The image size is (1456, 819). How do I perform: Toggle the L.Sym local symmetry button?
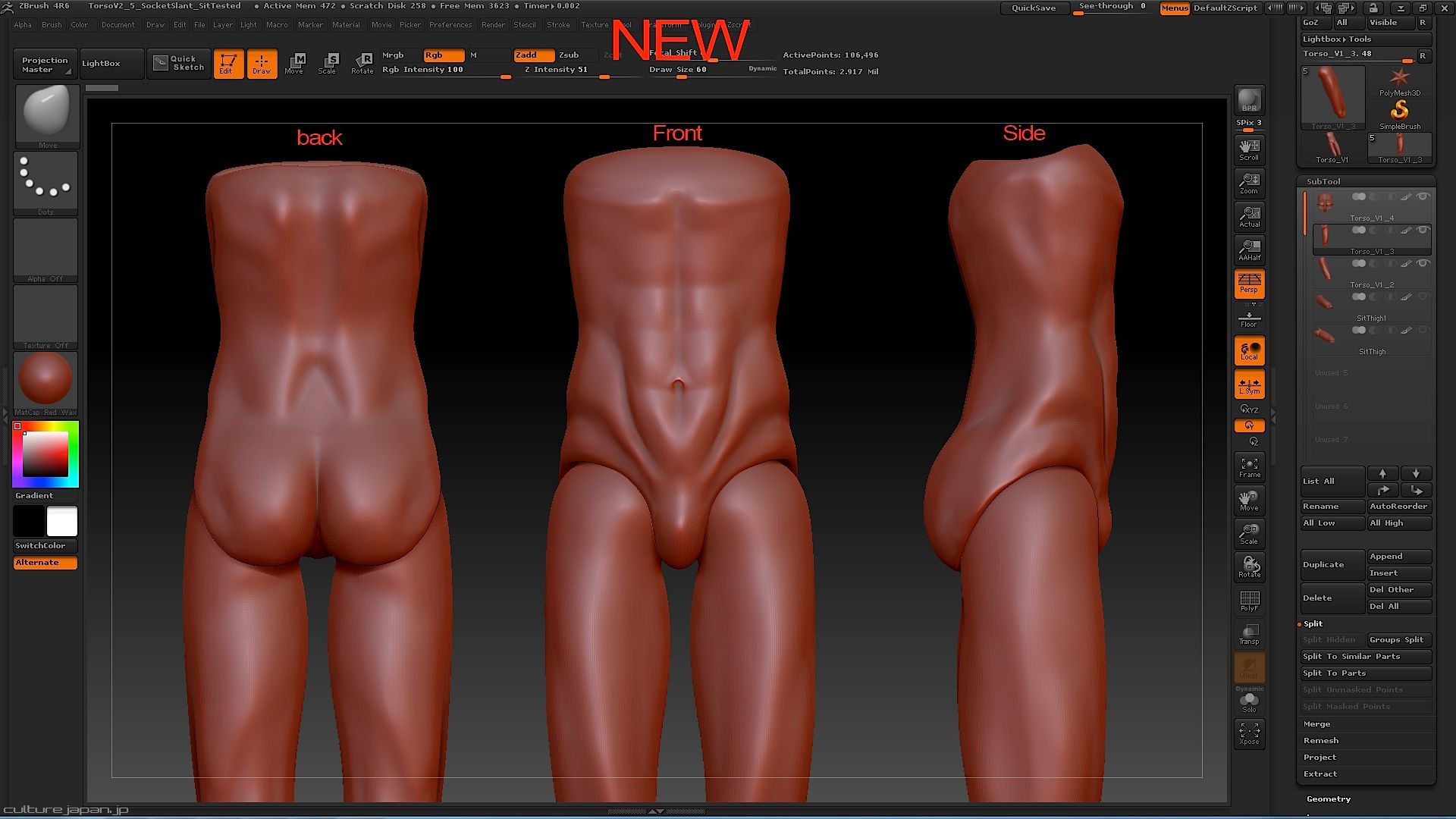click(x=1249, y=384)
